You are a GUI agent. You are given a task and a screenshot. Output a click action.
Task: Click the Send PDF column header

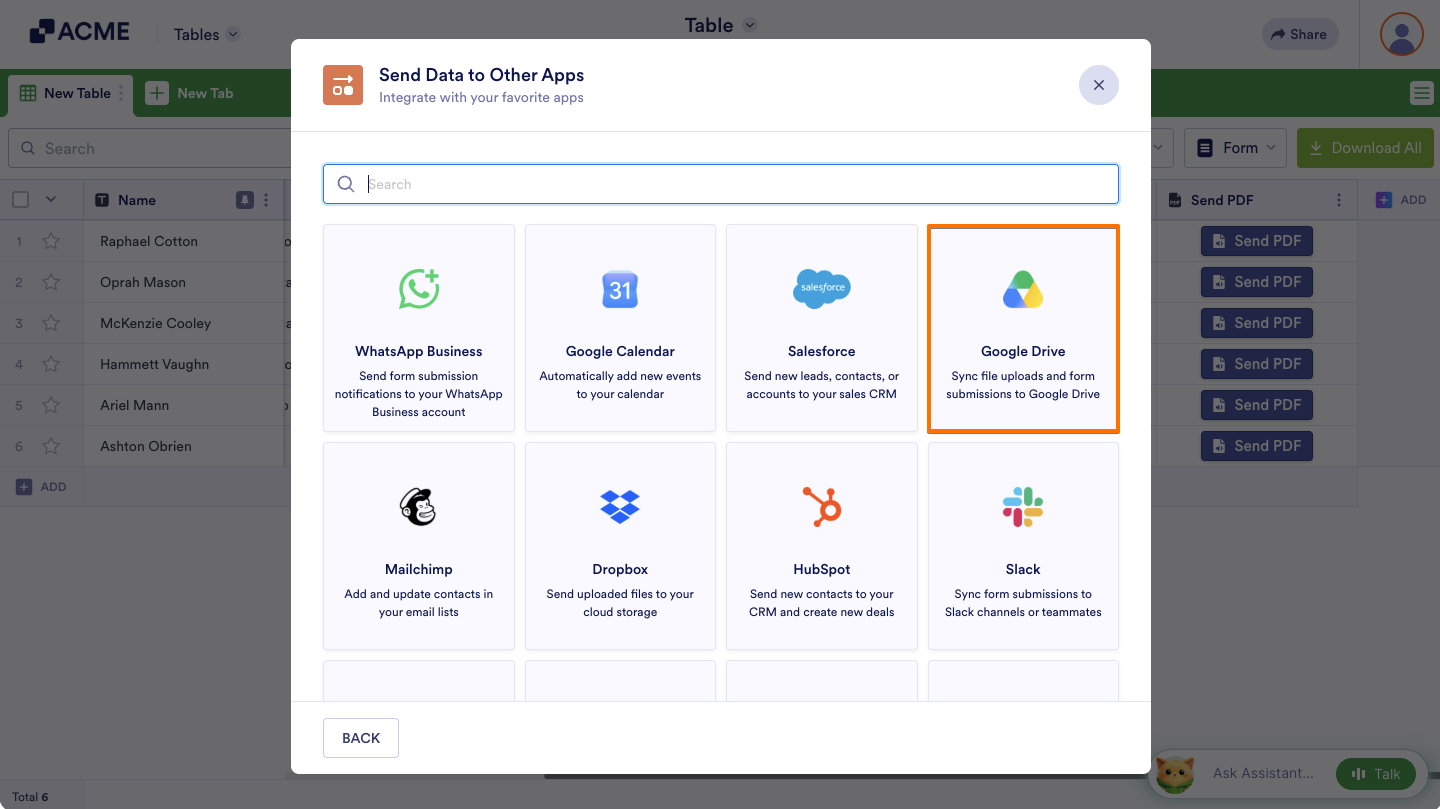1255,200
